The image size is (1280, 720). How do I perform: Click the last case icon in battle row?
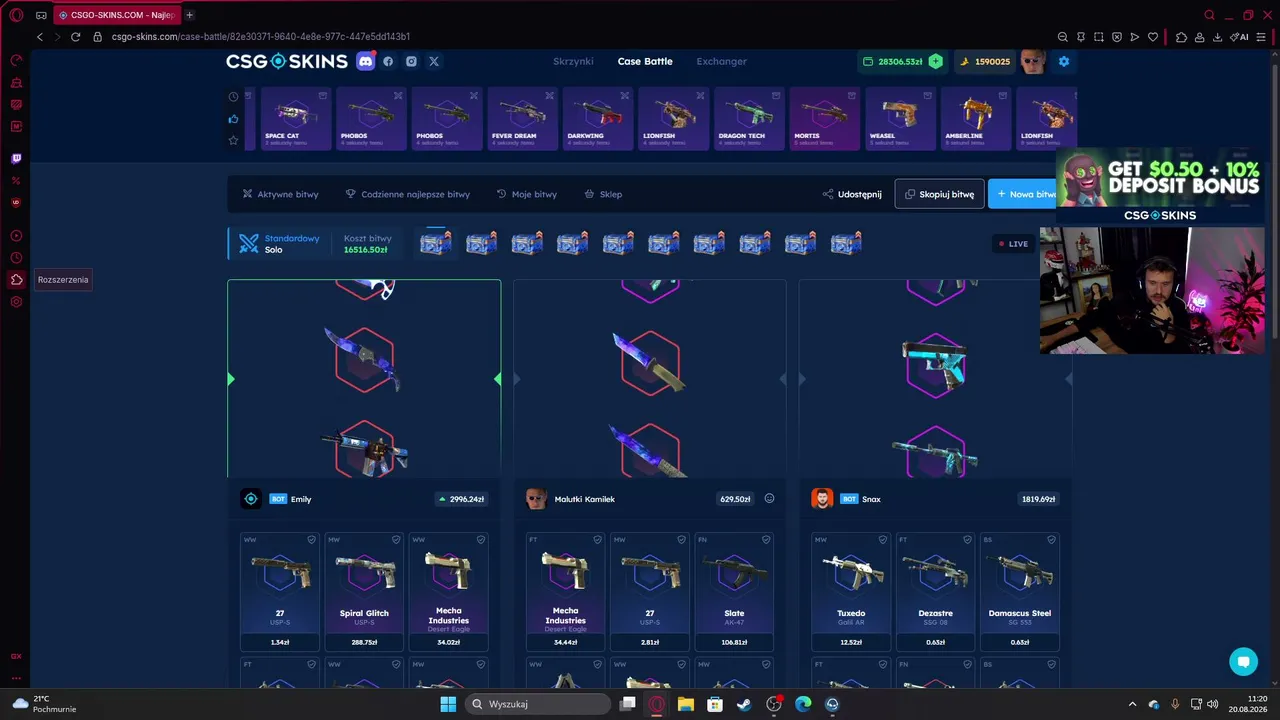click(x=846, y=242)
